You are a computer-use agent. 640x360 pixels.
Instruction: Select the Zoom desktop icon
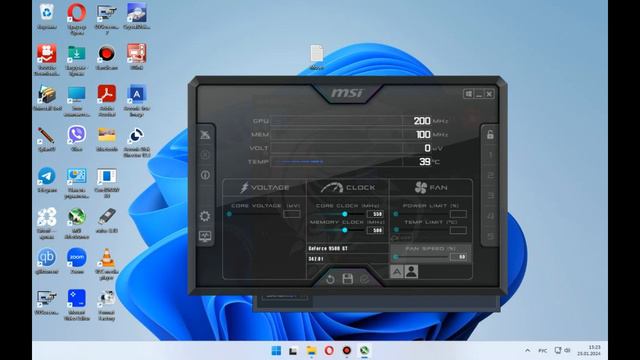(x=77, y=261)
